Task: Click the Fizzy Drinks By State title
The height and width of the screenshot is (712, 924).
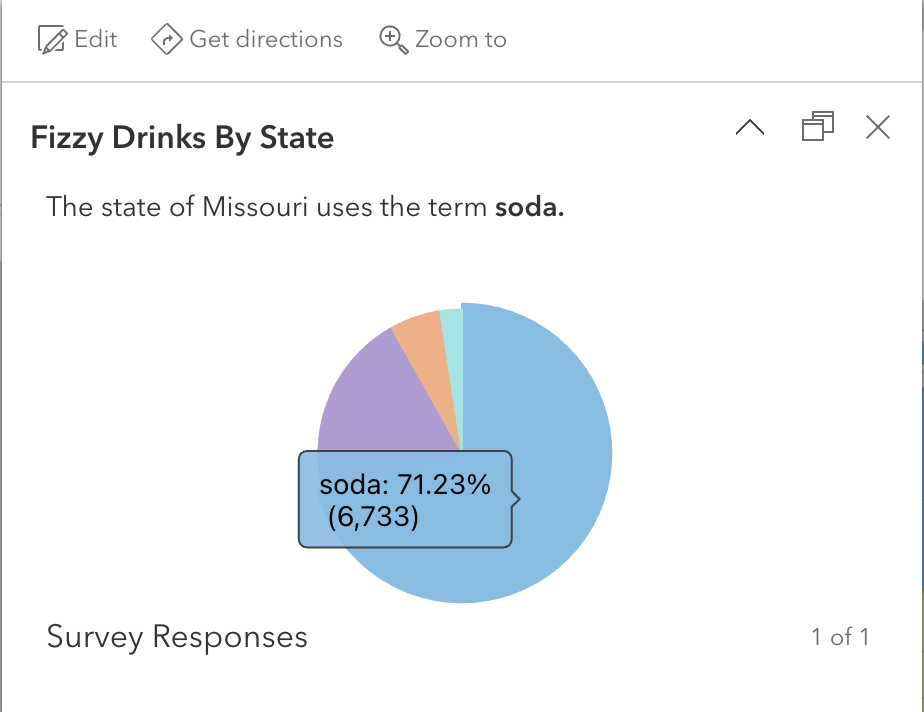Action: coord(182,137)
